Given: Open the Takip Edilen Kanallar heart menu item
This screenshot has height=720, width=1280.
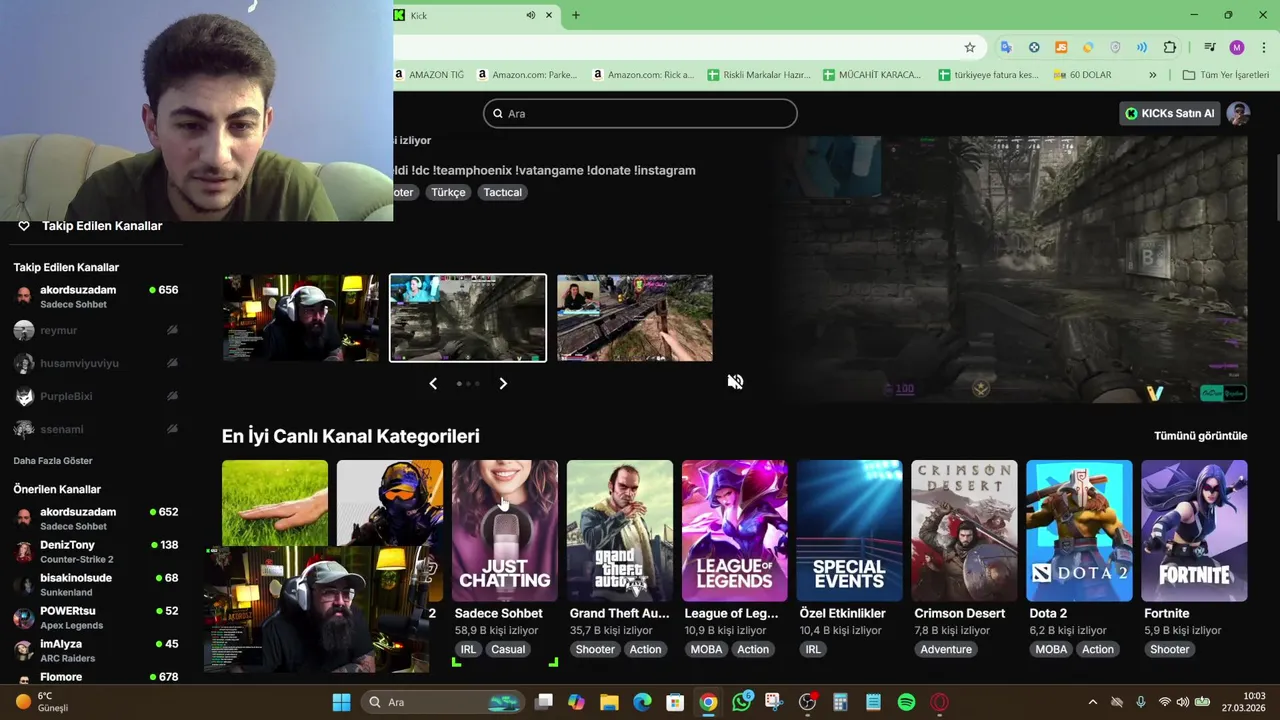Looking at the screenshot, I should (x=90, y=226).
